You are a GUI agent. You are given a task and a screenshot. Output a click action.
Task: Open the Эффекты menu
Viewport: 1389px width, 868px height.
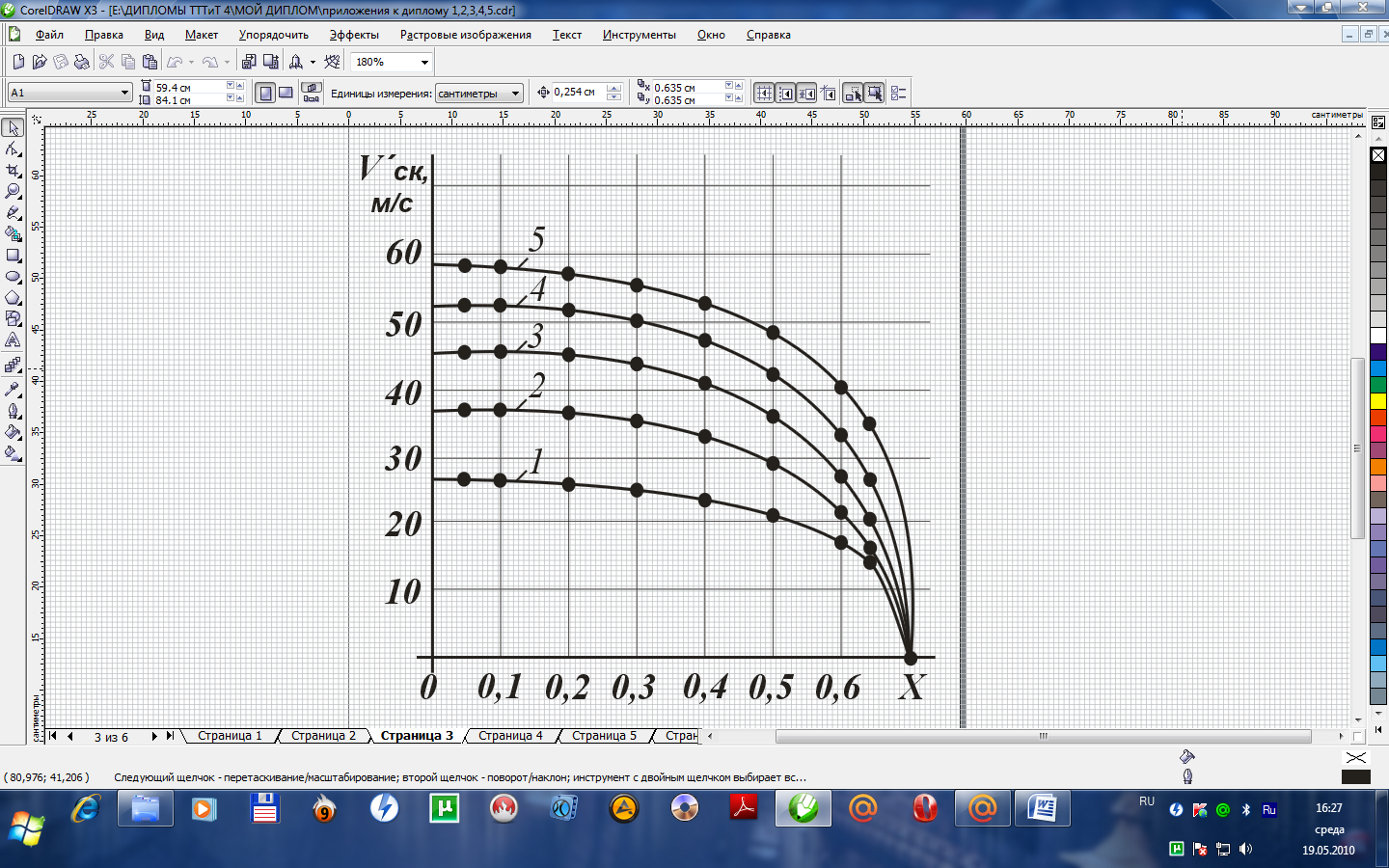(353, 35)
